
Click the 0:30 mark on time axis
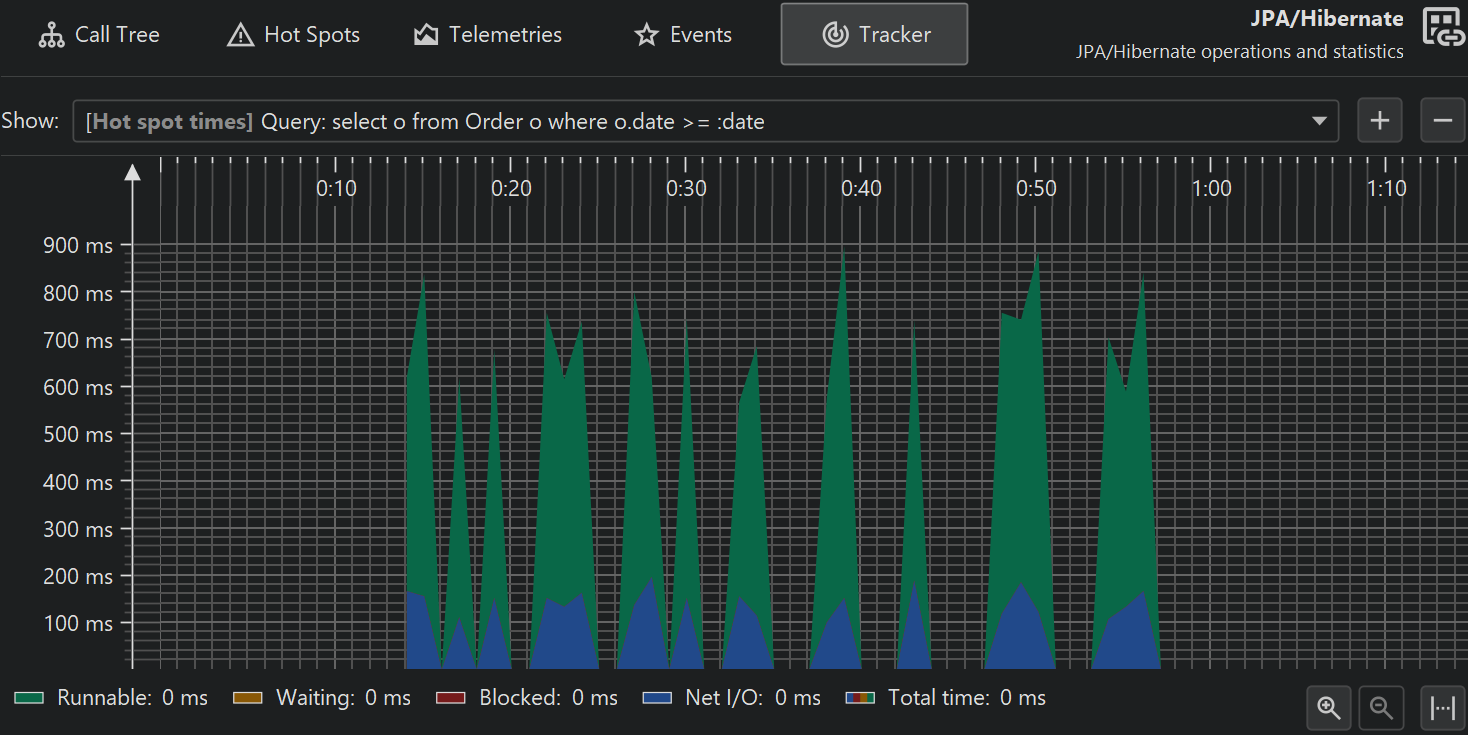[x=686, y=188]
